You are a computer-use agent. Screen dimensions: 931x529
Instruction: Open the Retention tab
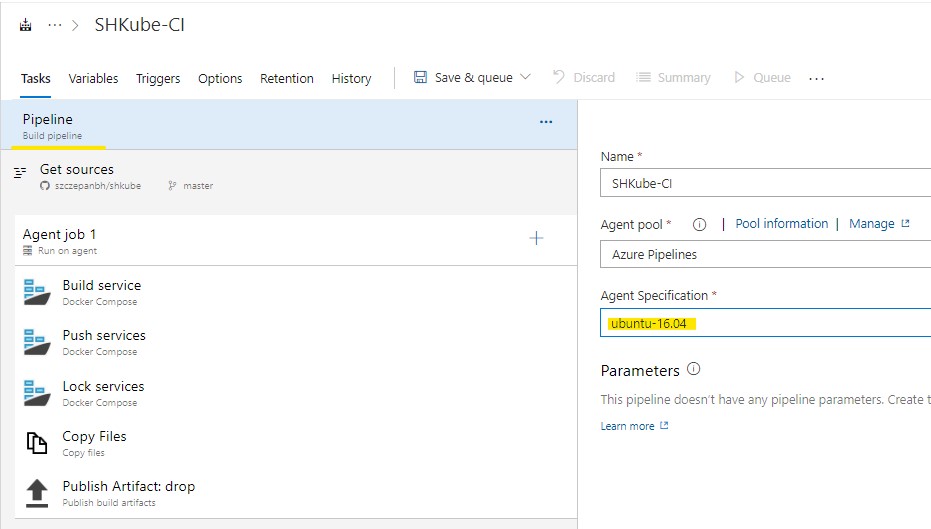287,78
